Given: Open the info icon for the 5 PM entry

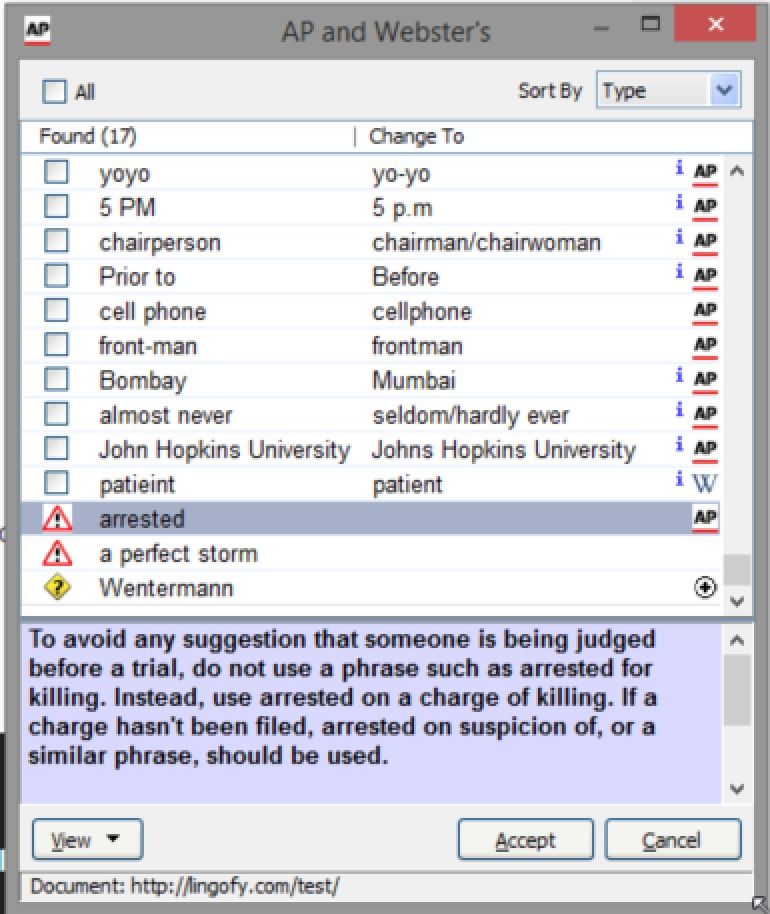Looking at the screenshot, I should click(679, 202).
